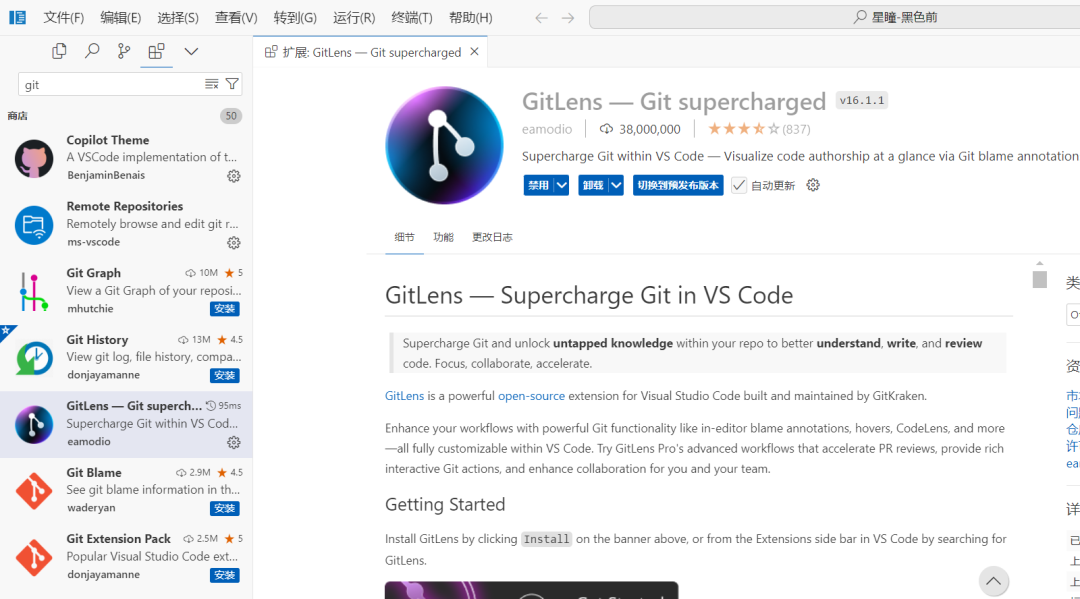Follow the GitLens link in description
This screenshot has width=1080, height=599.
(404, 396)
